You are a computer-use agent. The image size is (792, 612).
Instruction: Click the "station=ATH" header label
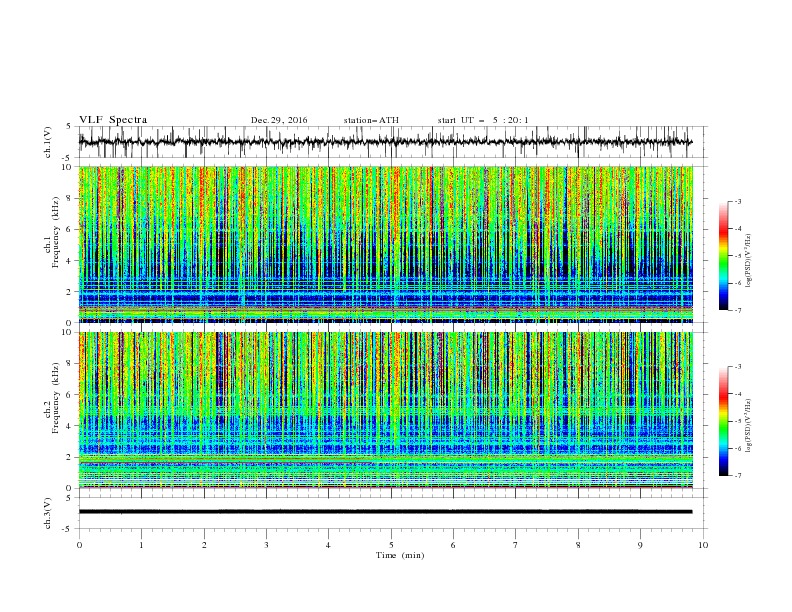[371, 120]
